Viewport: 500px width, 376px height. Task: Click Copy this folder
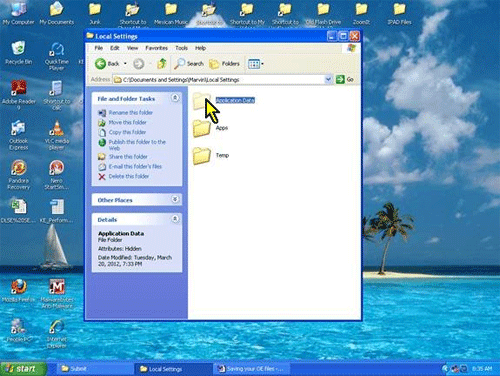coord(127,132)
